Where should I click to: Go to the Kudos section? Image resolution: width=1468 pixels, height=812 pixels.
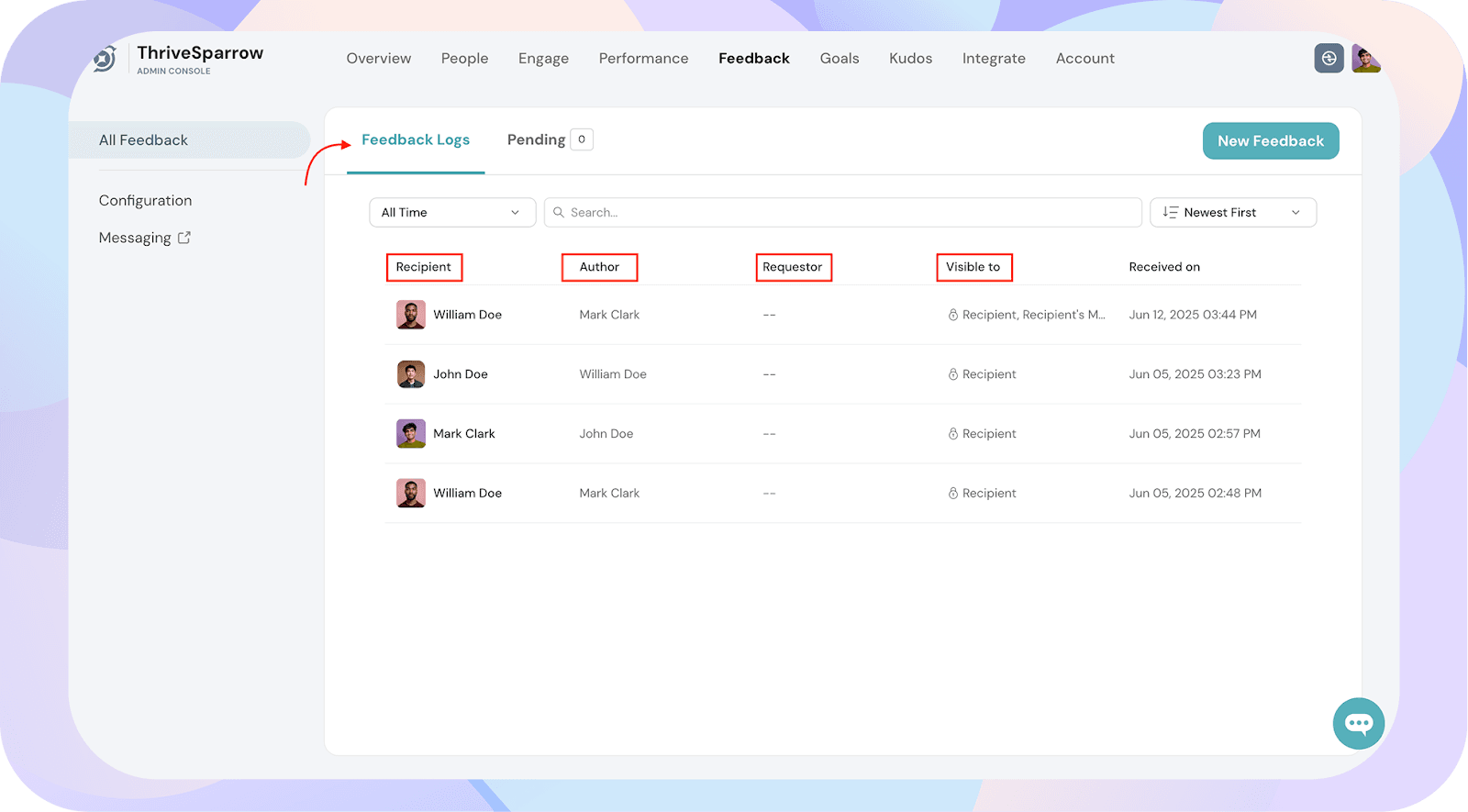[x=911, y=59]
